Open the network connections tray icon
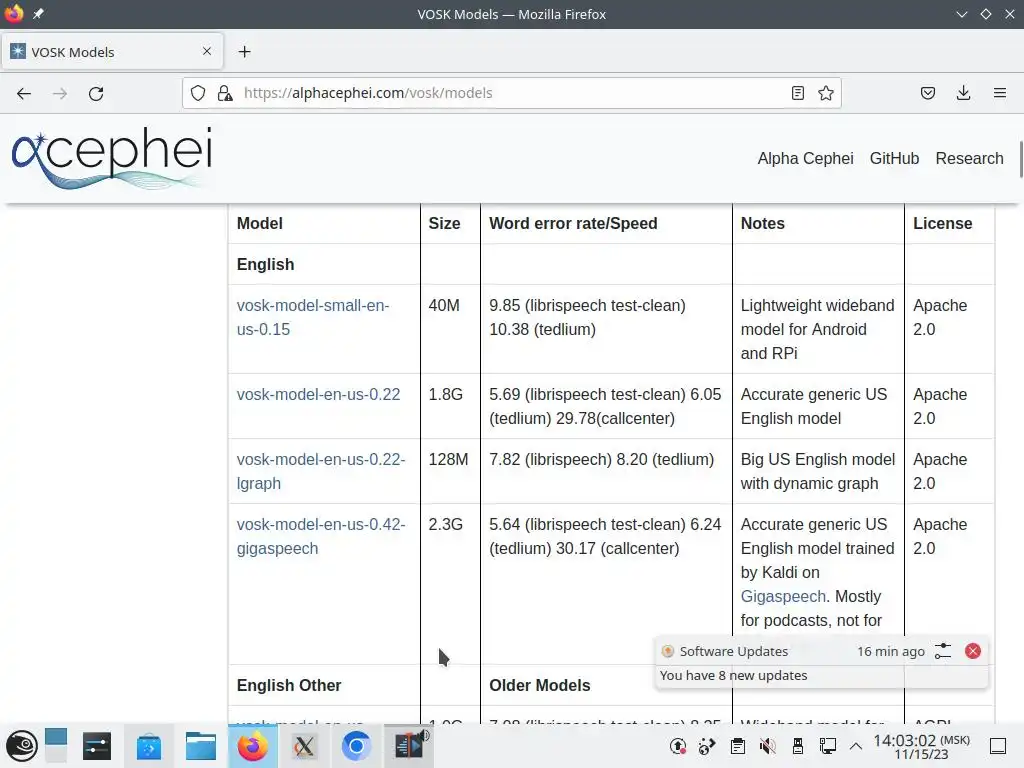Screen dimensions: 1024x768 click(x=827, y=746)
